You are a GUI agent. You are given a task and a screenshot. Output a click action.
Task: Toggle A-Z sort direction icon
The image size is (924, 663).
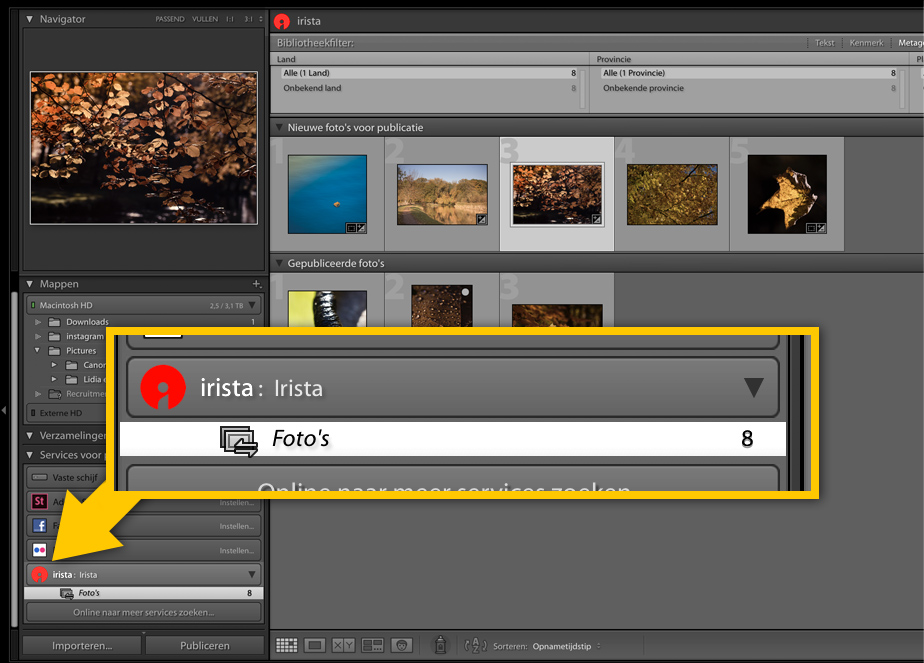[x=475, y=646]
